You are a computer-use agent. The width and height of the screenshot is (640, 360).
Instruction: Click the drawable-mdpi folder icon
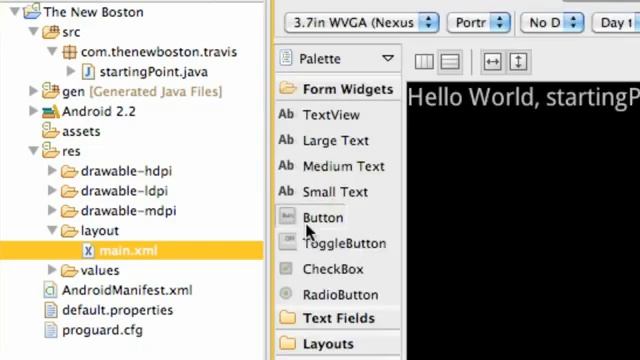tap(69, 211)
